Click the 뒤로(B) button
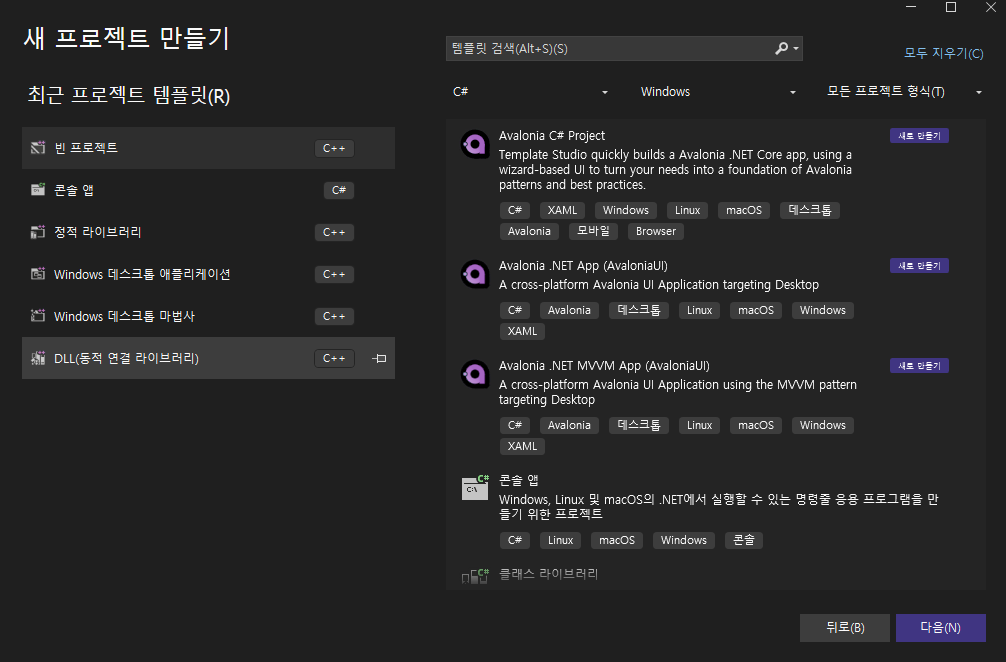The width and height of the screenshot is (1006, 662). click(x=844, y=627)
